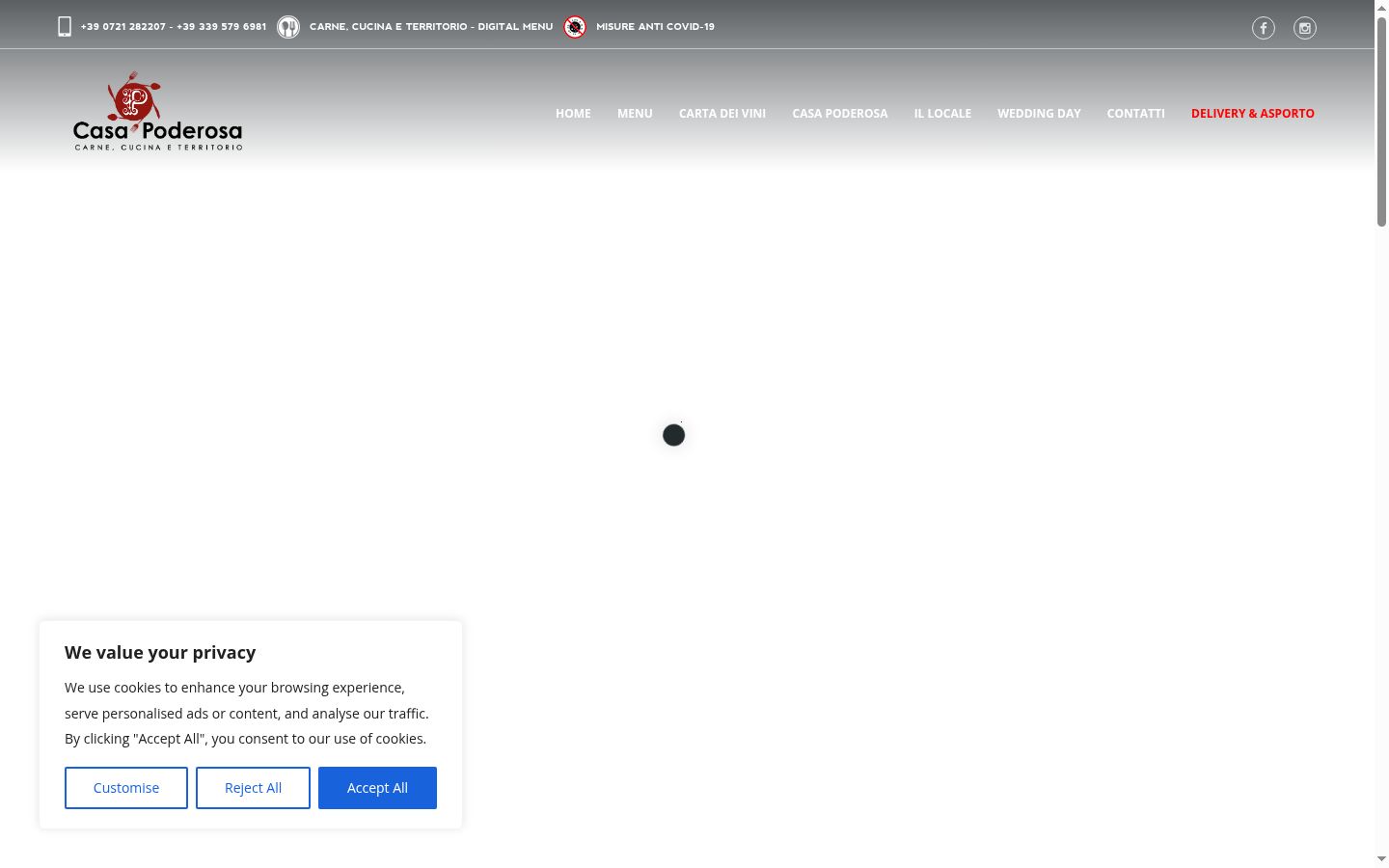Open the Facebook page icon
The height and width of the screenshot is (868, 1389).
(1264, 28)
